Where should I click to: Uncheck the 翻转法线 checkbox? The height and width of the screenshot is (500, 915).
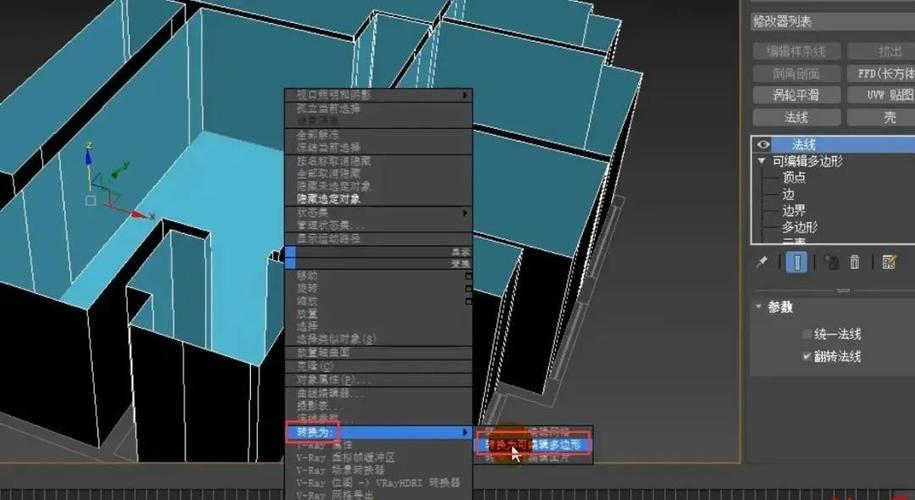pos(807,356)
